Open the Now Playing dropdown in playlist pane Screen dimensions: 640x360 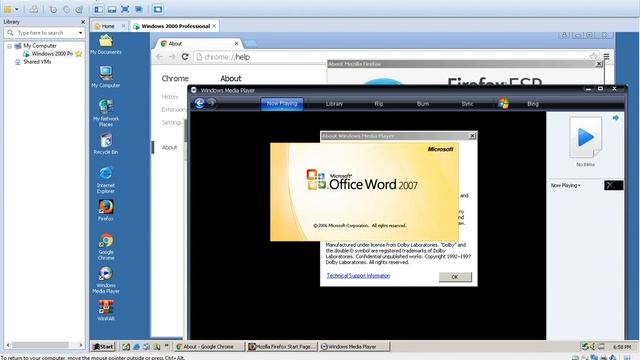tap(566, 185)
